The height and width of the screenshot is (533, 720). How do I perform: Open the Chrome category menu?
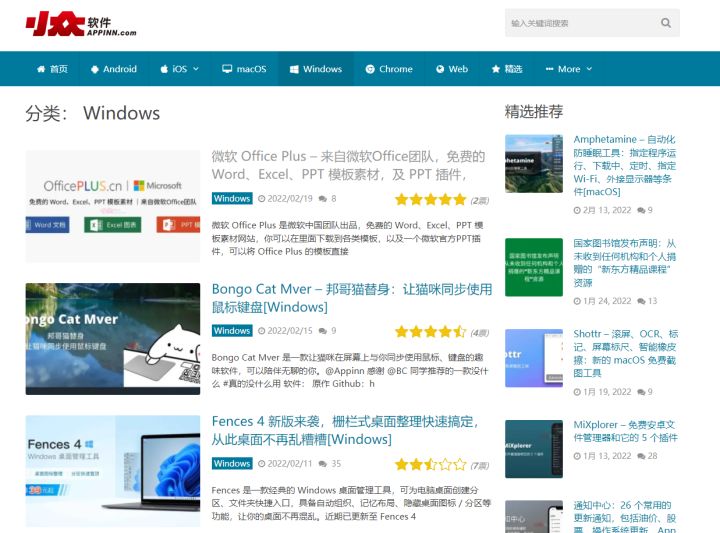[x=389, y=69]
